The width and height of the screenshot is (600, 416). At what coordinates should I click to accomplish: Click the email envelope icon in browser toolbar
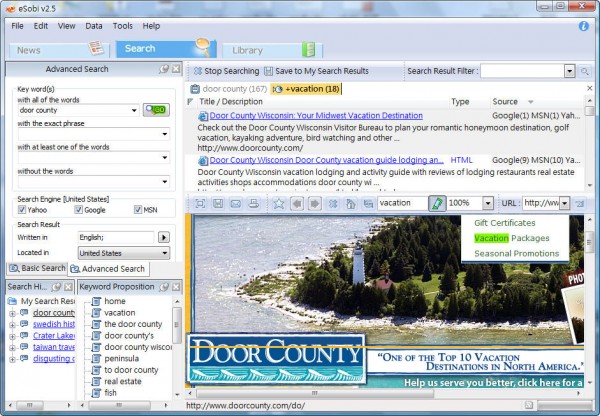pos(235,203)
